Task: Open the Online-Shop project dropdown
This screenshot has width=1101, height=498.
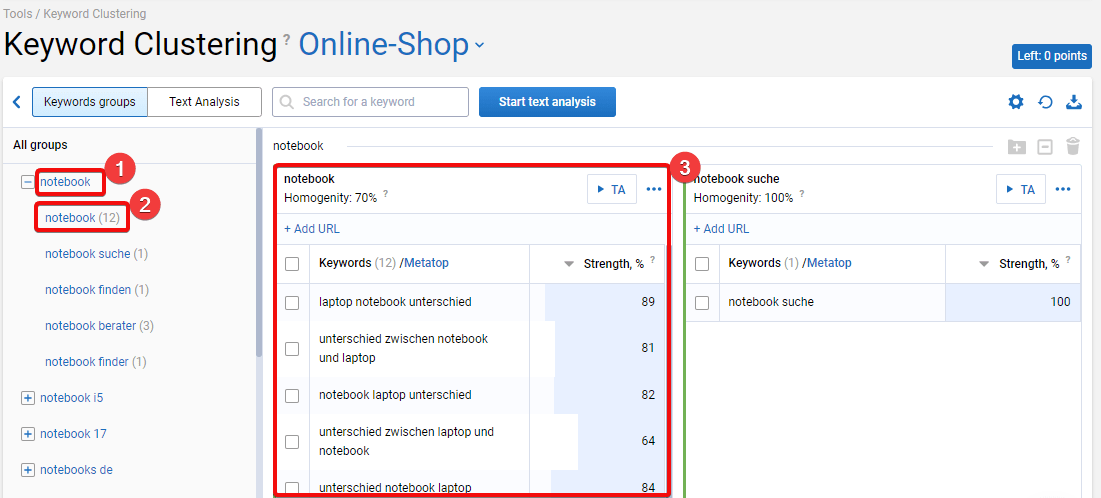Action: click(392, 45)
